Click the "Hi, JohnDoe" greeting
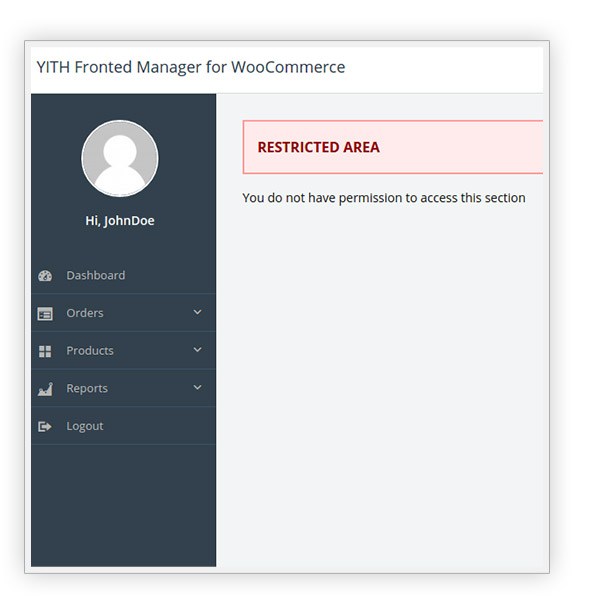Image resolution: width=600 pixels, height=607 pixels. pos(120,221)
